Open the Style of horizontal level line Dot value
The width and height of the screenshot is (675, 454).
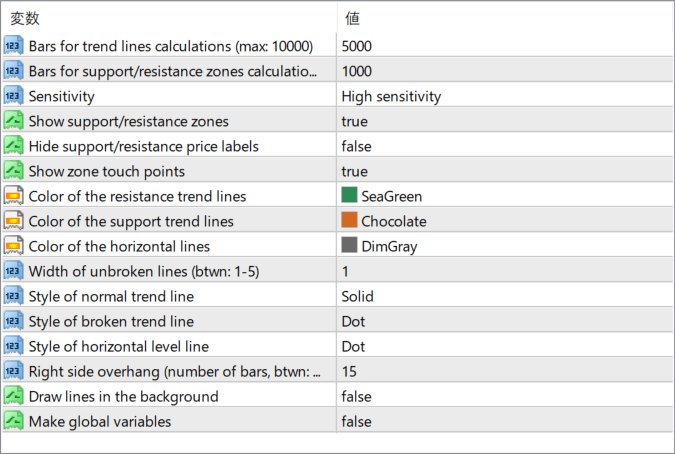tap(353, 346)
